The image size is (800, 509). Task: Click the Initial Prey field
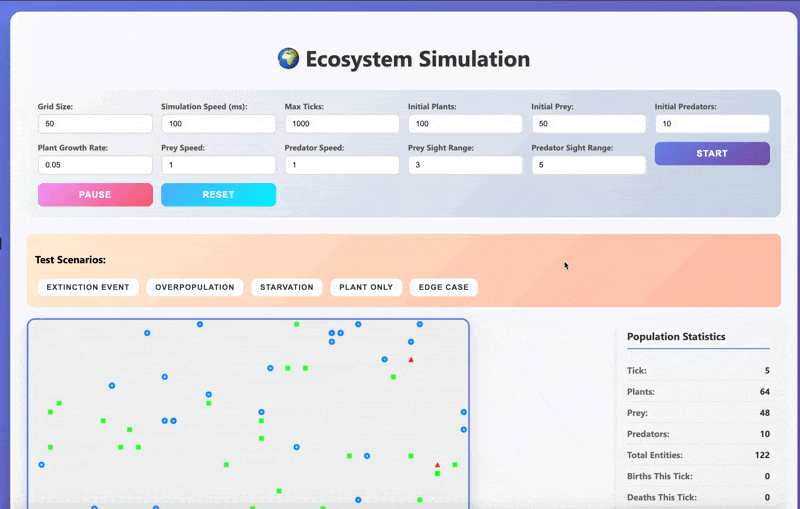[x=588, y=124]
